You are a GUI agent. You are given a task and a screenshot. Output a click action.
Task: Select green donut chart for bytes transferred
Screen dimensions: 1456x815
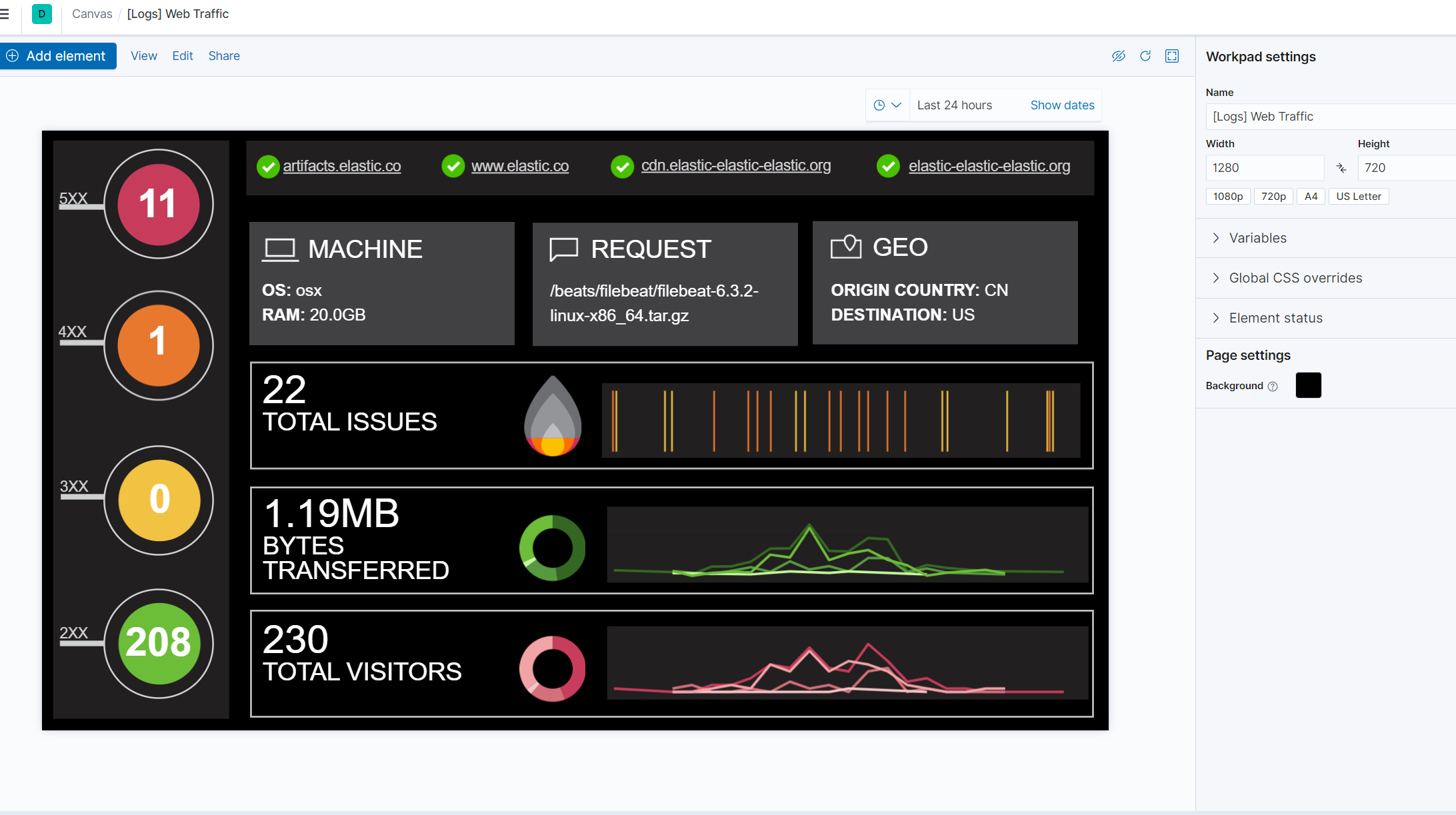pos(552,548)
